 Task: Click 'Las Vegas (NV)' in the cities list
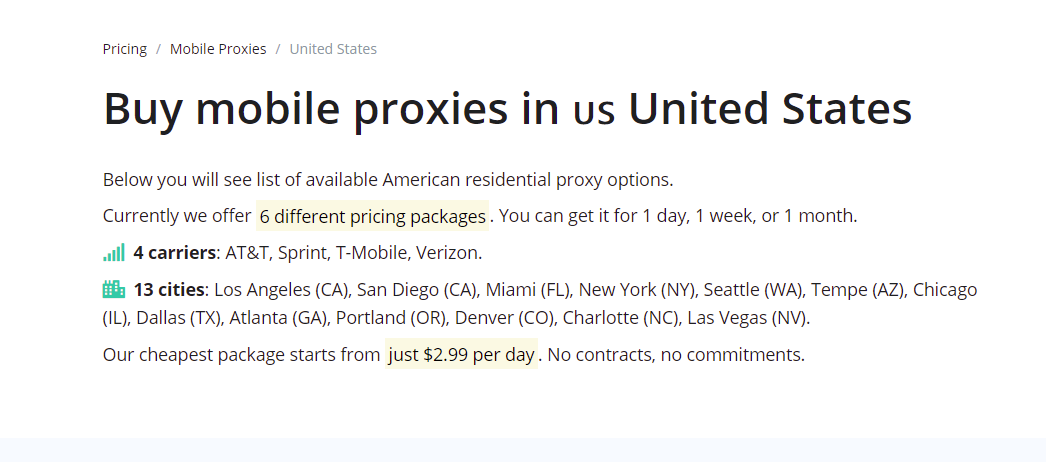[x=746, y=318]
